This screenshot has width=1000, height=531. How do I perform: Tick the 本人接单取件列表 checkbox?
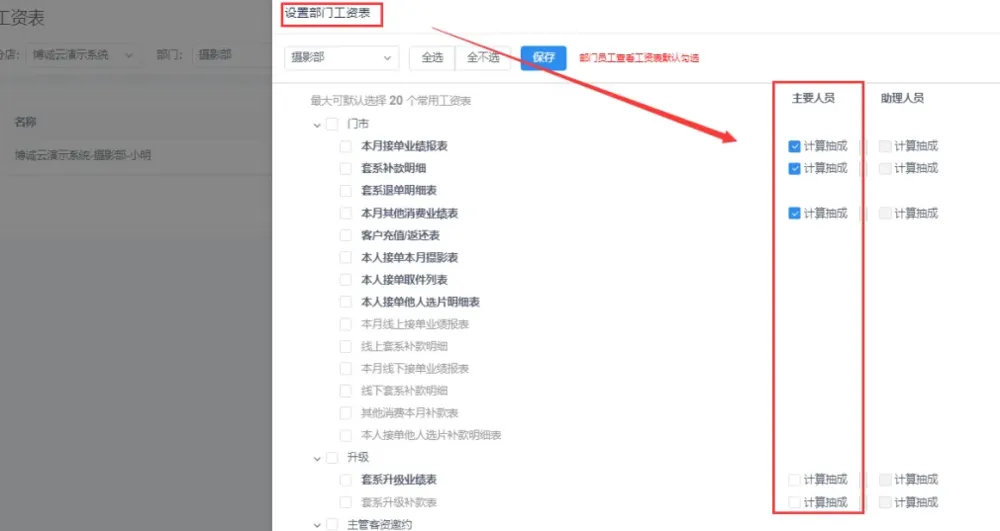[x=346, y=280]
